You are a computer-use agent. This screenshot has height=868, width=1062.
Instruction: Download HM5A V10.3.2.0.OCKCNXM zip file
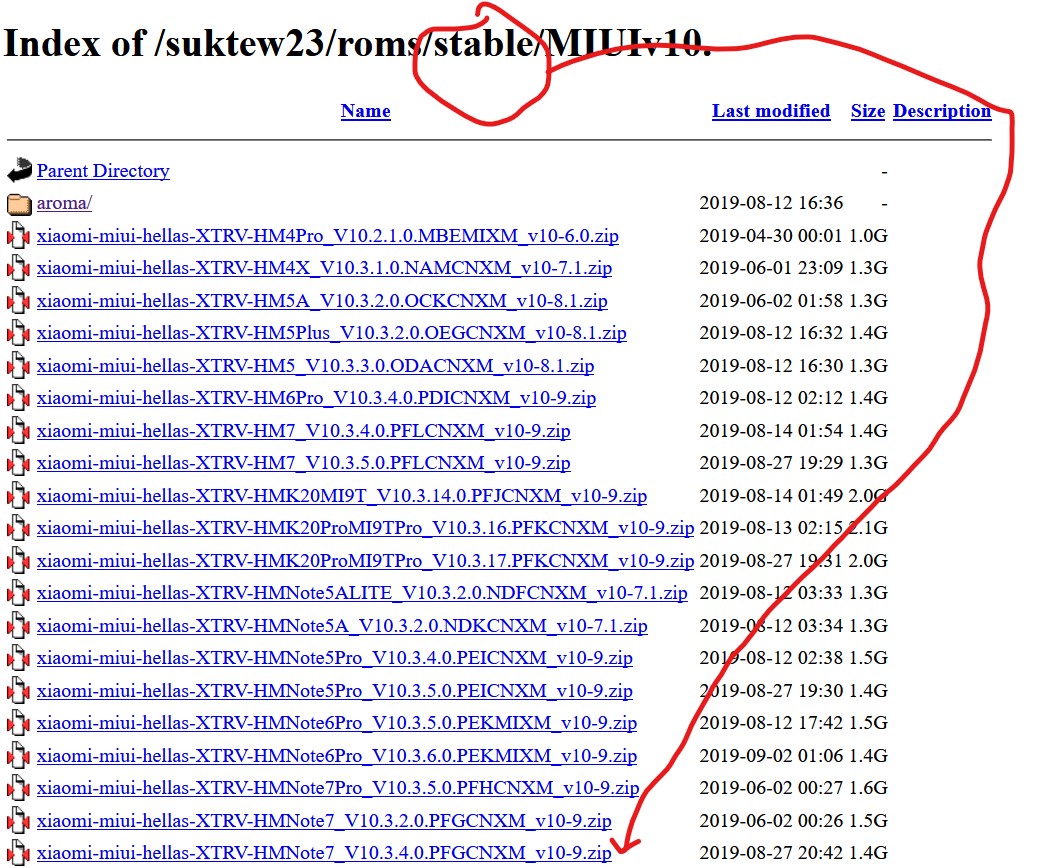pos(322,301)
